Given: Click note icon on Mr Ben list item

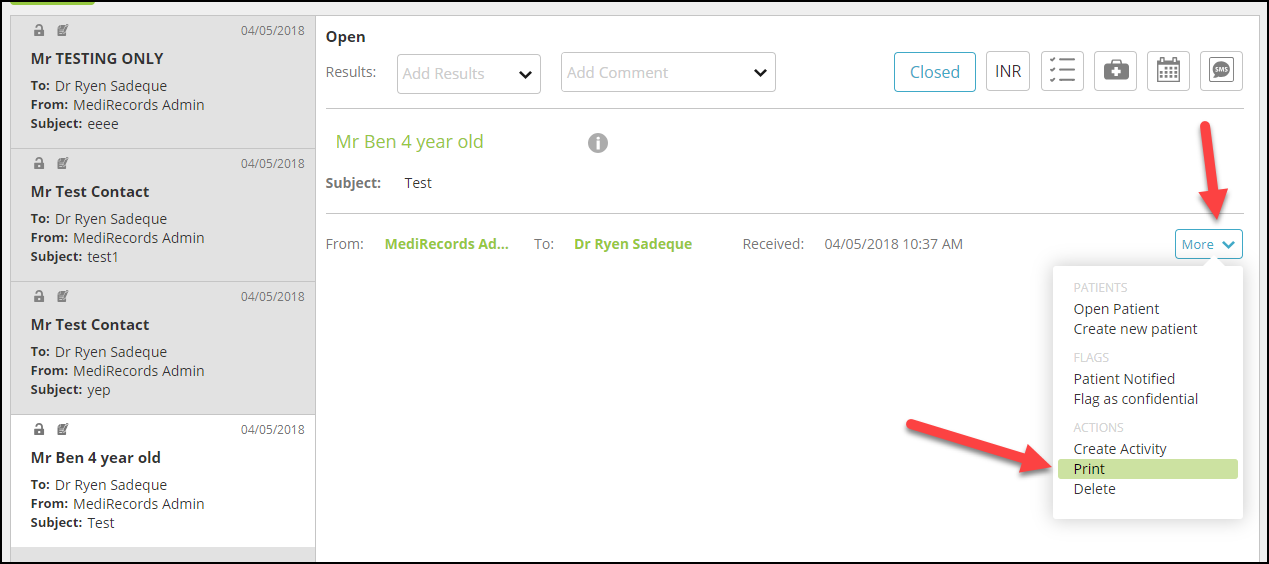Looking at the screenshot, I should 62,429.
